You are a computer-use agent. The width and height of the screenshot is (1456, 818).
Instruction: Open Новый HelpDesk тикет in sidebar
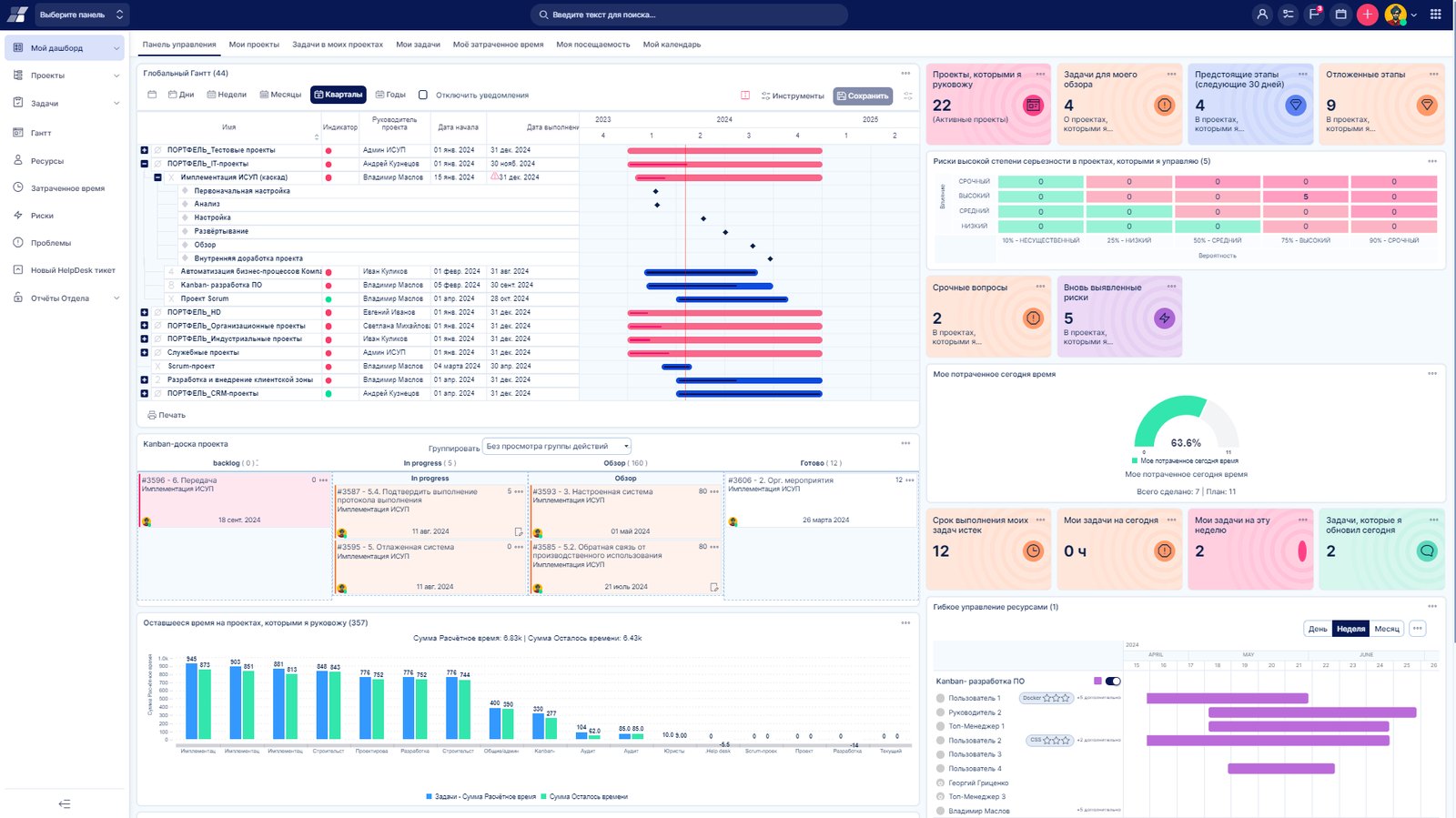coord(73,270)
